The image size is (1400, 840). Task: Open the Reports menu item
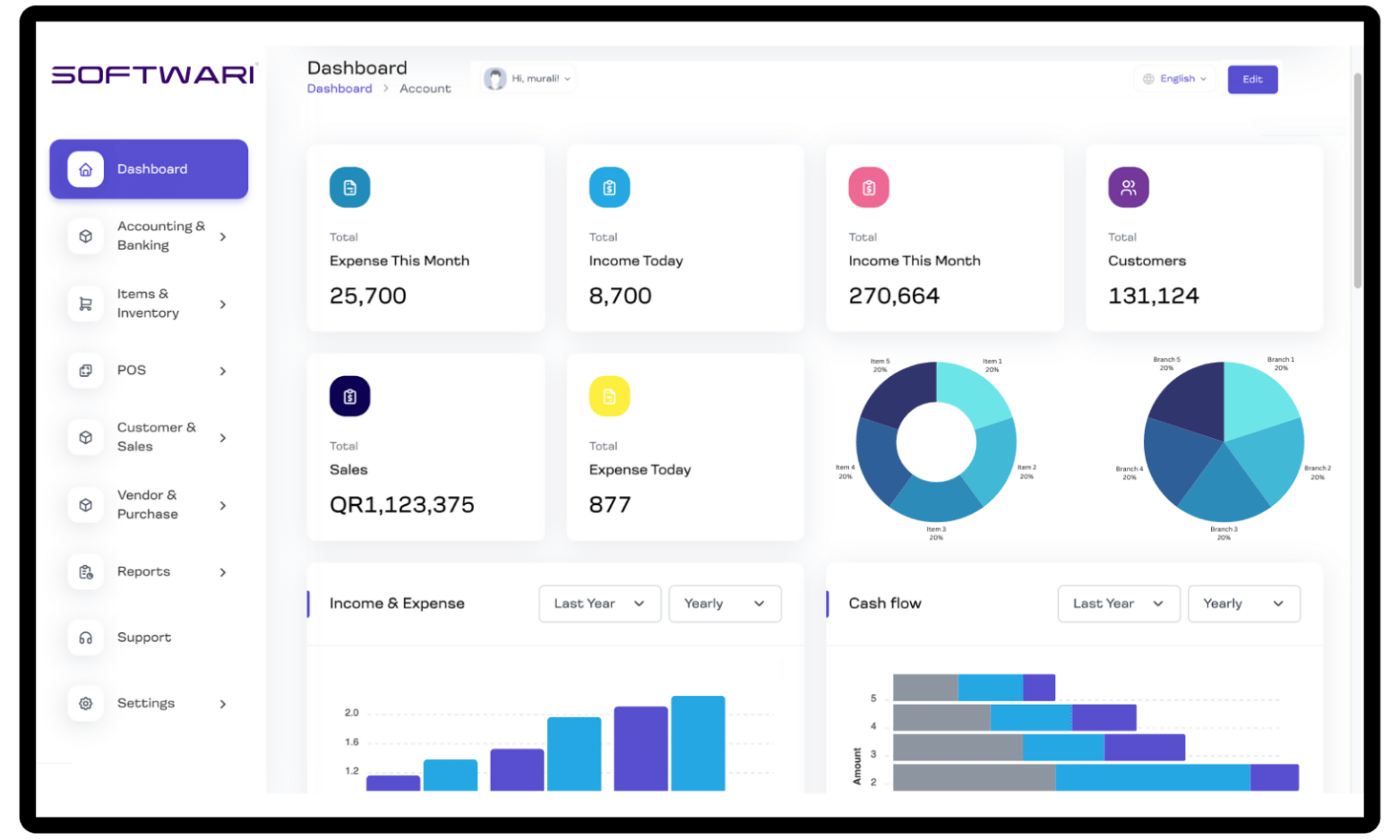pyautogui.click(x=149, y=572)
